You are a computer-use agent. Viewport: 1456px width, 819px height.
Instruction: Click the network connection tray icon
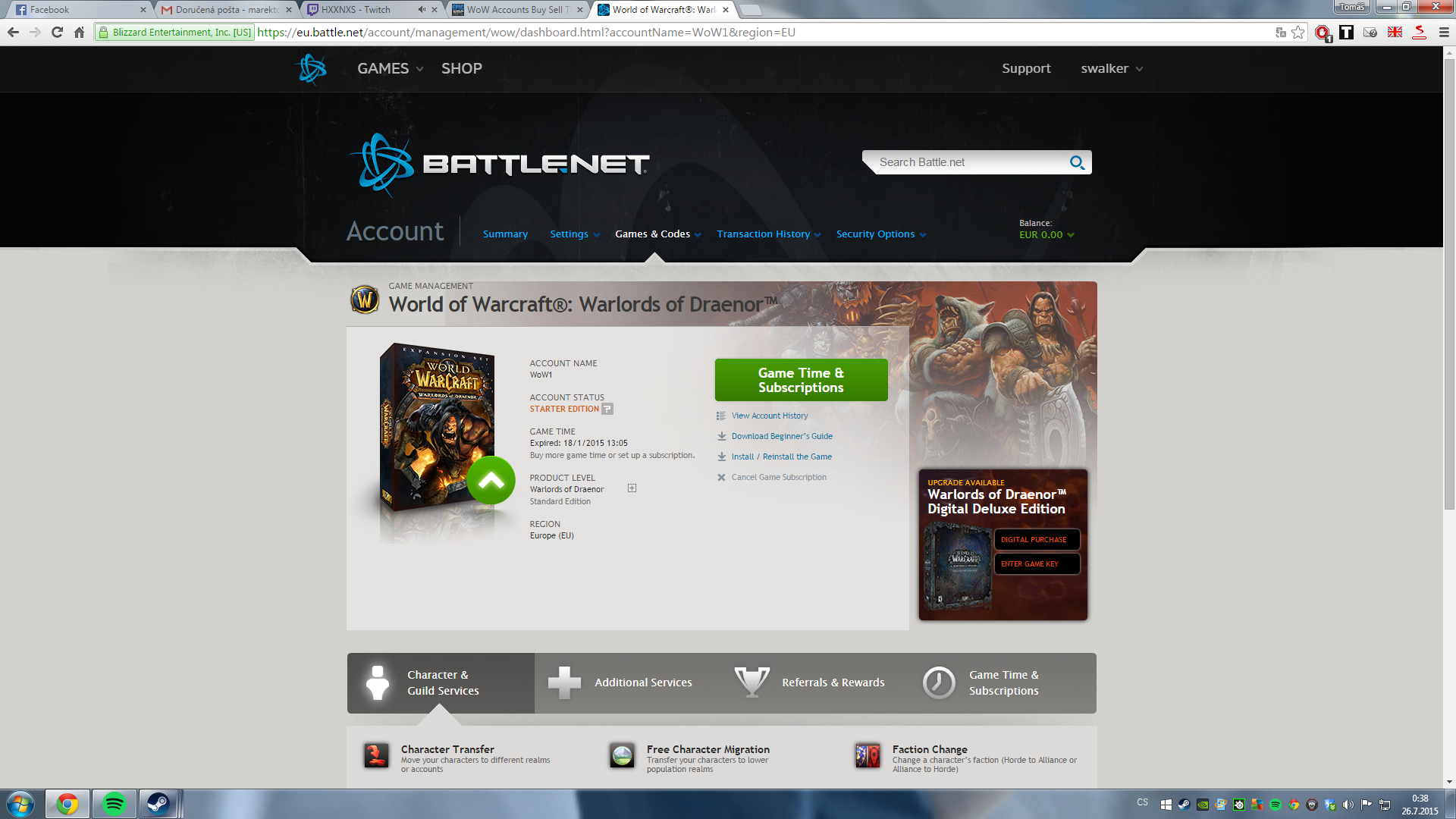pos(1385,805)
